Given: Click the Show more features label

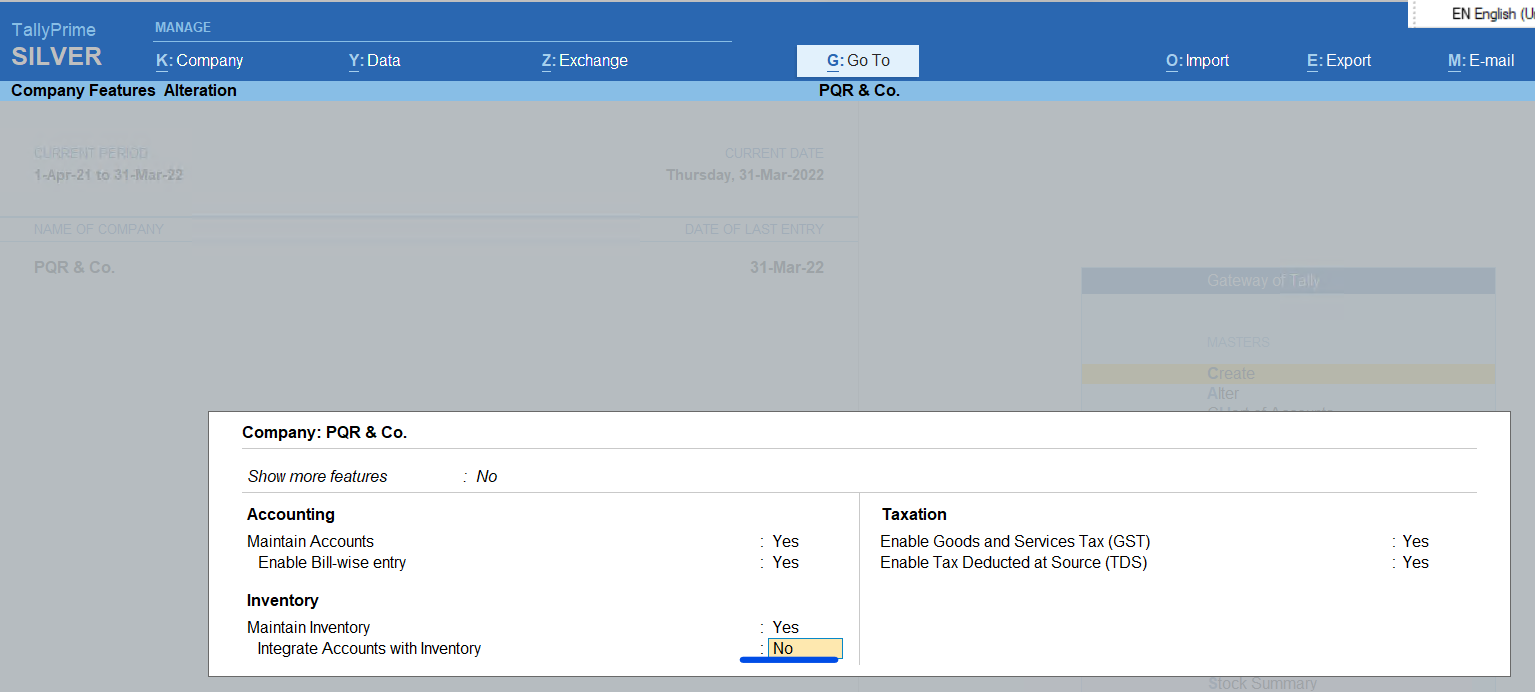Looking at the screenshot, I should click(x=318, y=477).
